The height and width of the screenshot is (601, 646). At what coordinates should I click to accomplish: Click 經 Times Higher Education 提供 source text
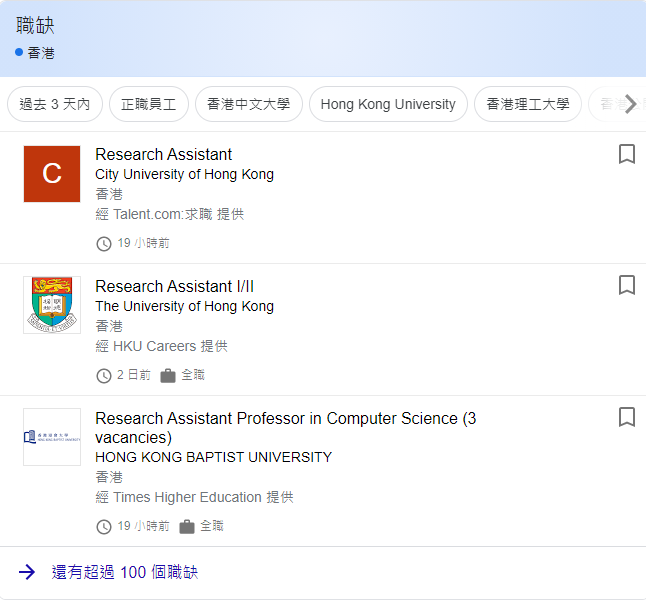tap(194, 497)
